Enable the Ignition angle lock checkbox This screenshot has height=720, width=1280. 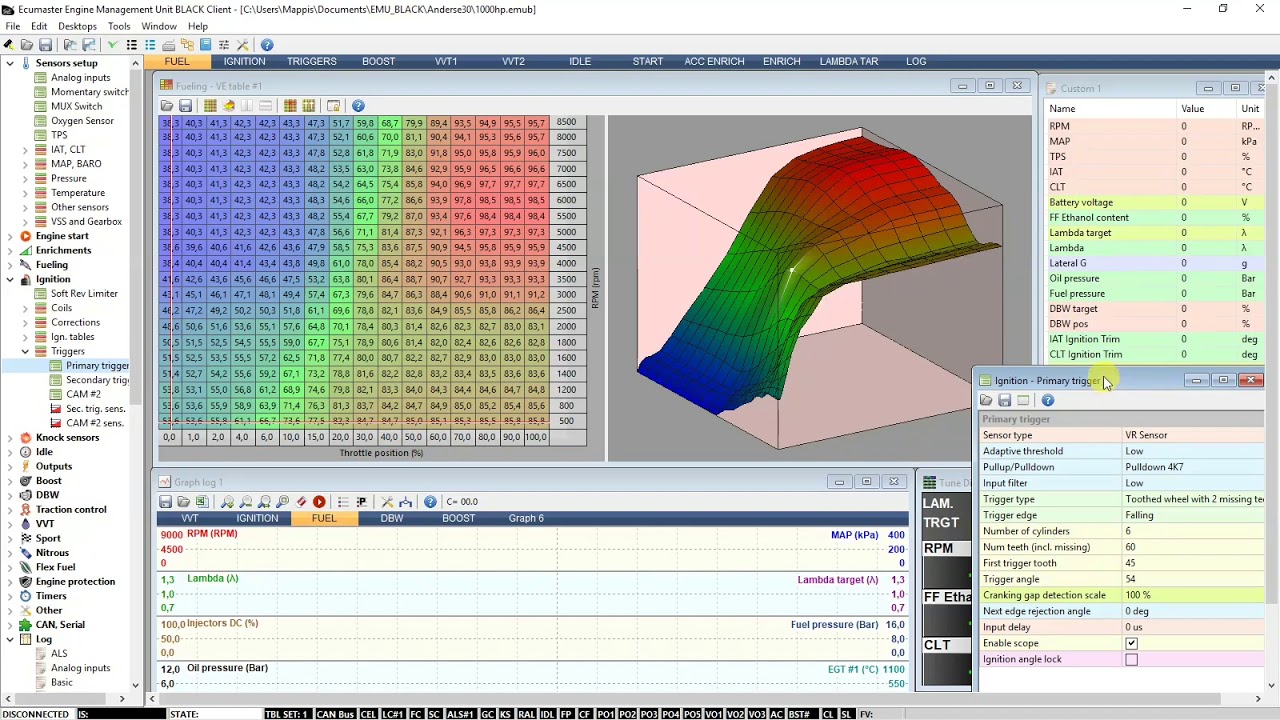point(1131,659)
